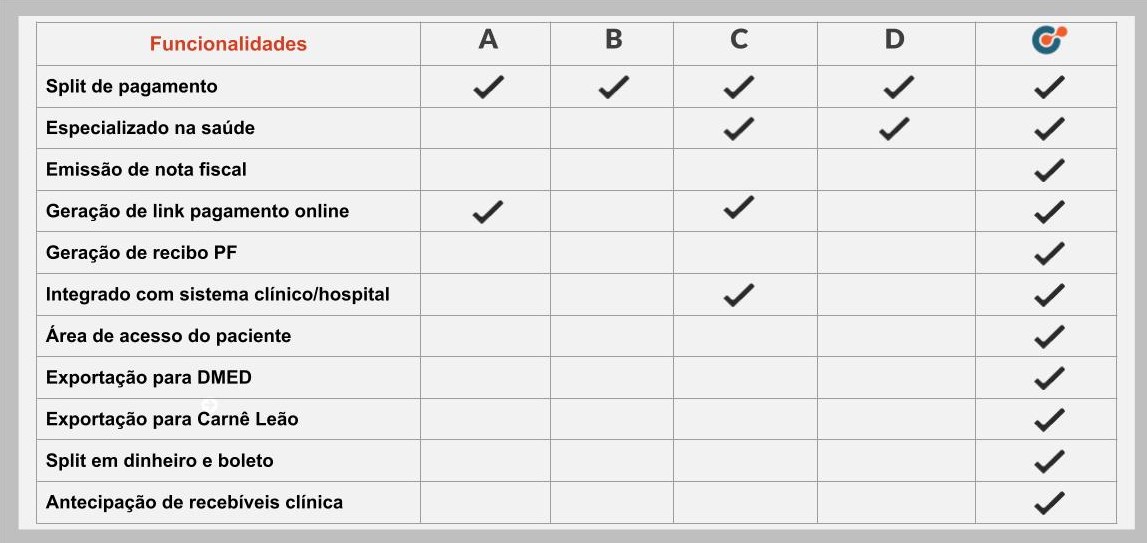Click column C checkmark for Especializado na saúde

click(738, 129)
